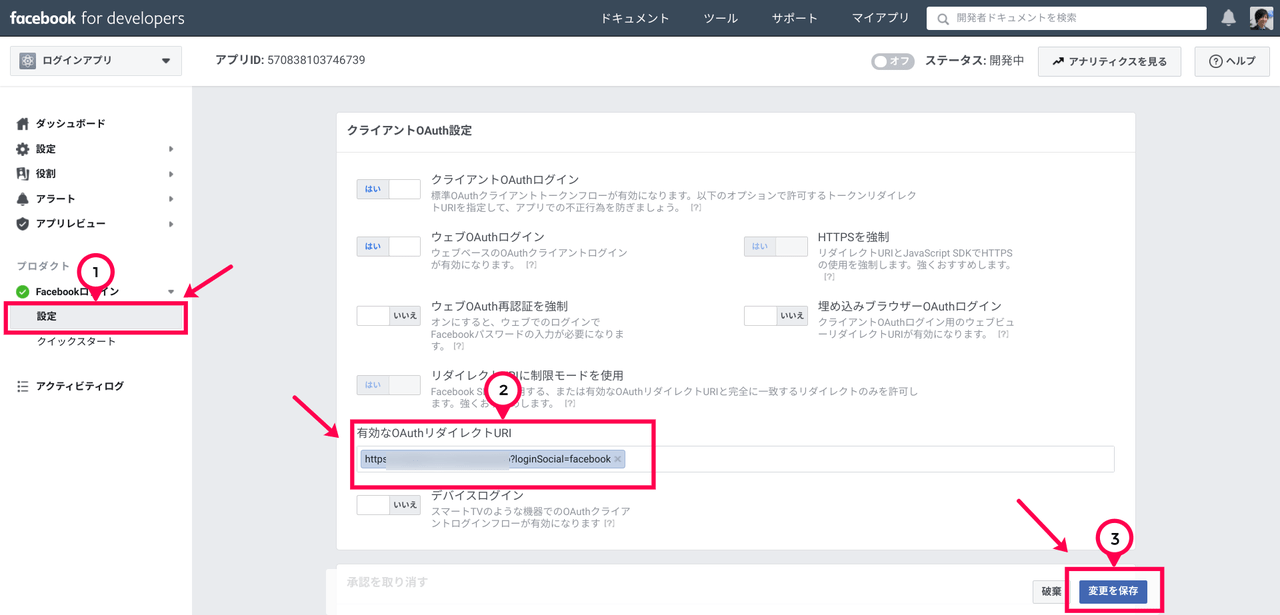The height and width of the screenshot is (615, 1280).
Task: Open help tip for リダイレクトURI制限モード
Action: click(569, 404)
